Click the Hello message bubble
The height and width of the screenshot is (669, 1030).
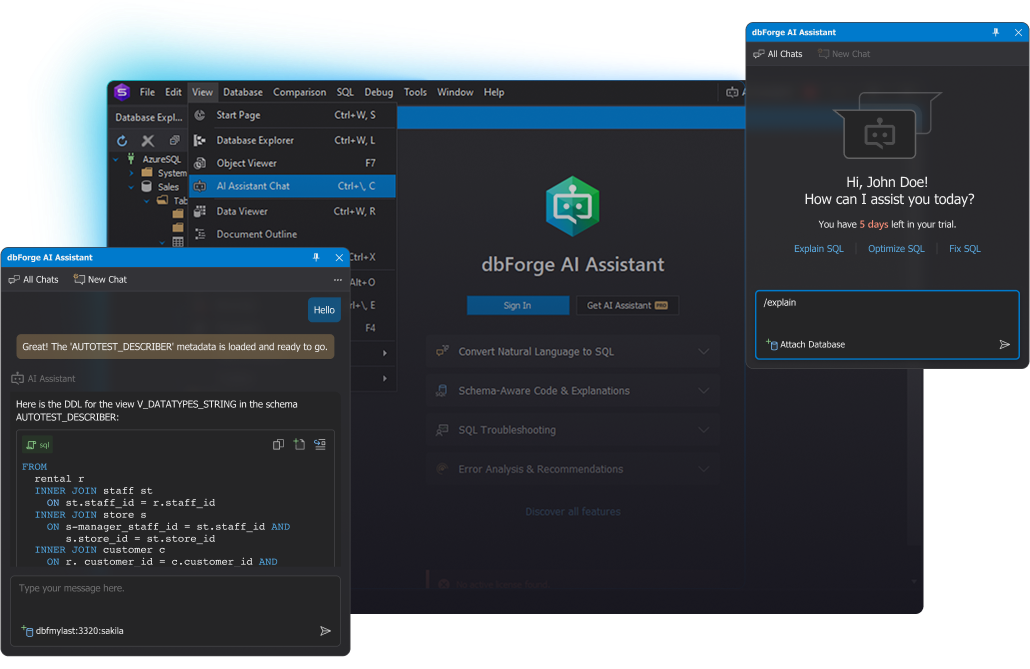[324, 310]
